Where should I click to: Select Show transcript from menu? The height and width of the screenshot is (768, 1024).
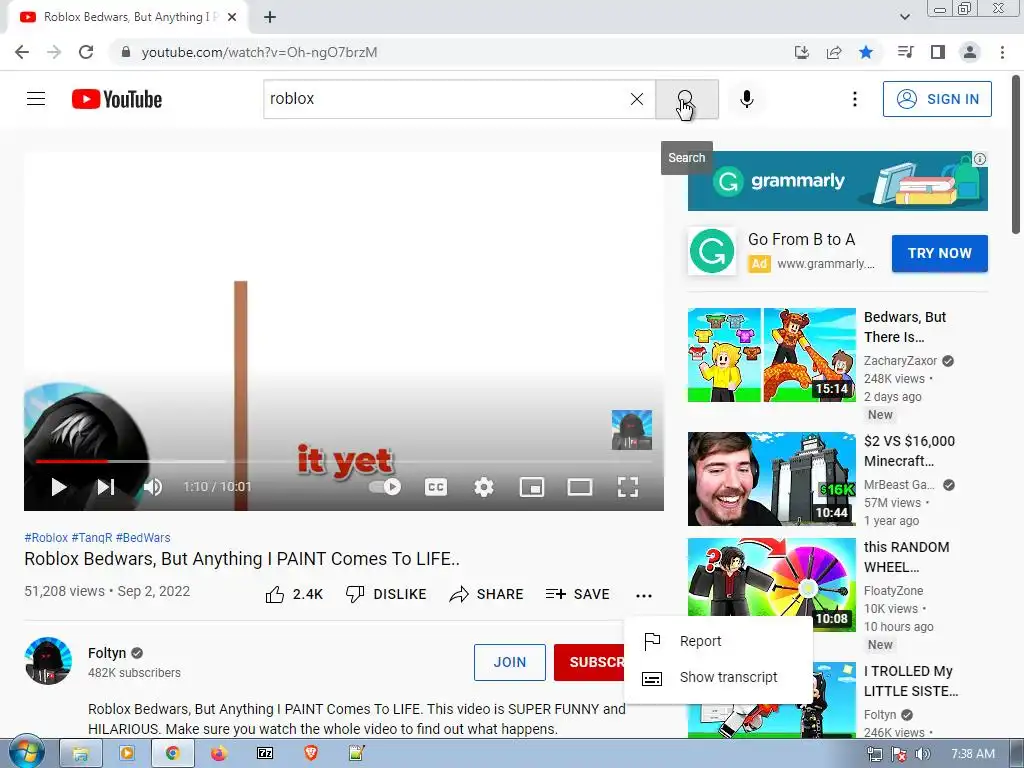[x=718, y=677]
